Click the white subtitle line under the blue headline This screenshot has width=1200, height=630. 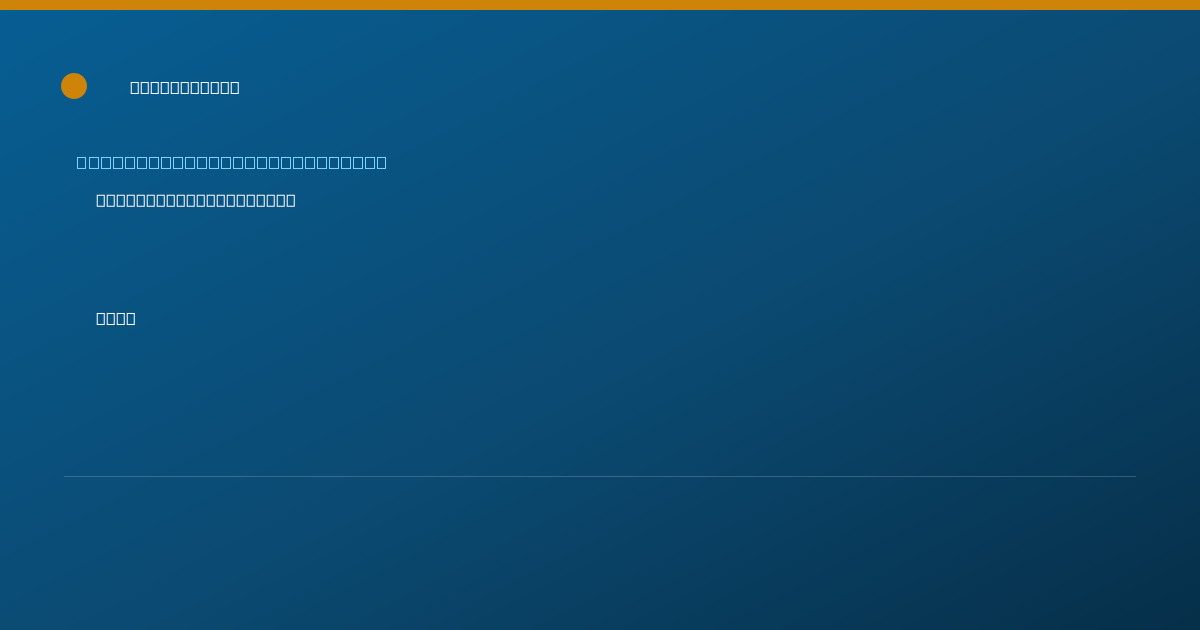click(196, 200)
